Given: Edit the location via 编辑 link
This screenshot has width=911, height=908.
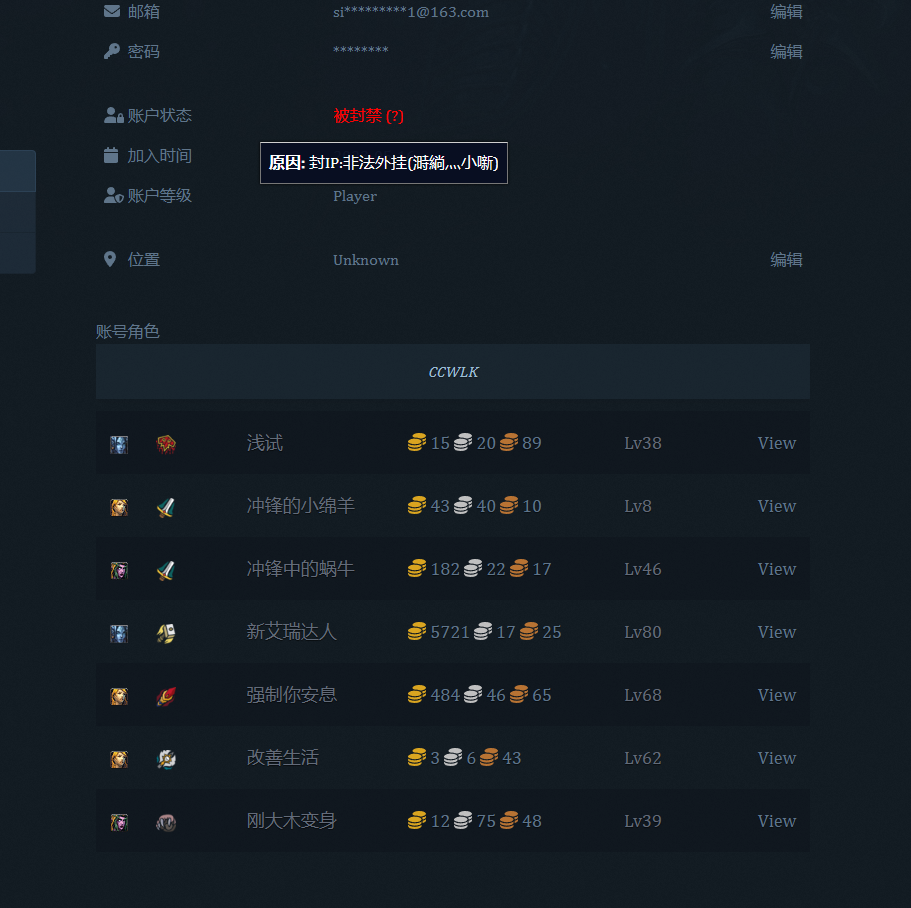Looking at the screenshot, I should click(786, 260).
